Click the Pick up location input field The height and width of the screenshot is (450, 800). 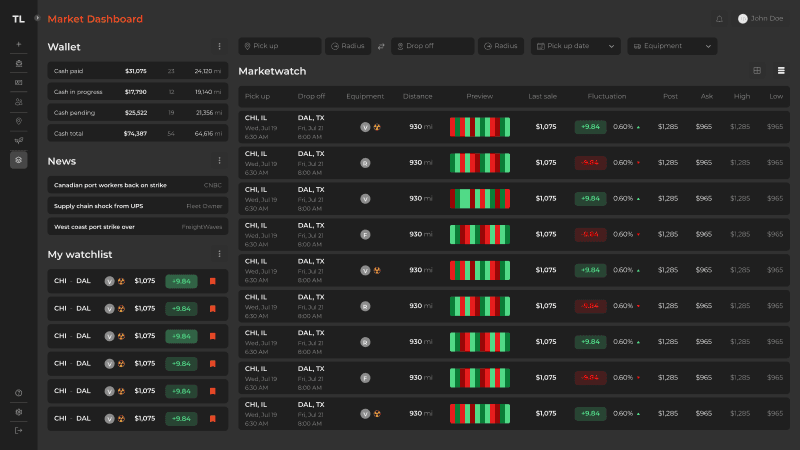click(x=280, y=46)
